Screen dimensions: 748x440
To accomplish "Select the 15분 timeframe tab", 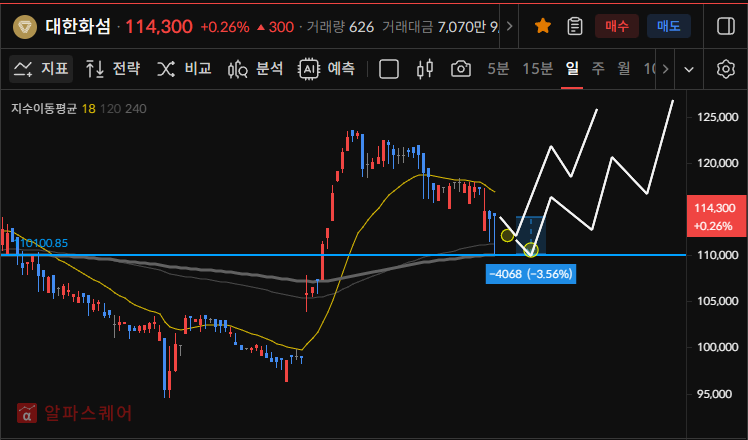I will coord(537,69).
